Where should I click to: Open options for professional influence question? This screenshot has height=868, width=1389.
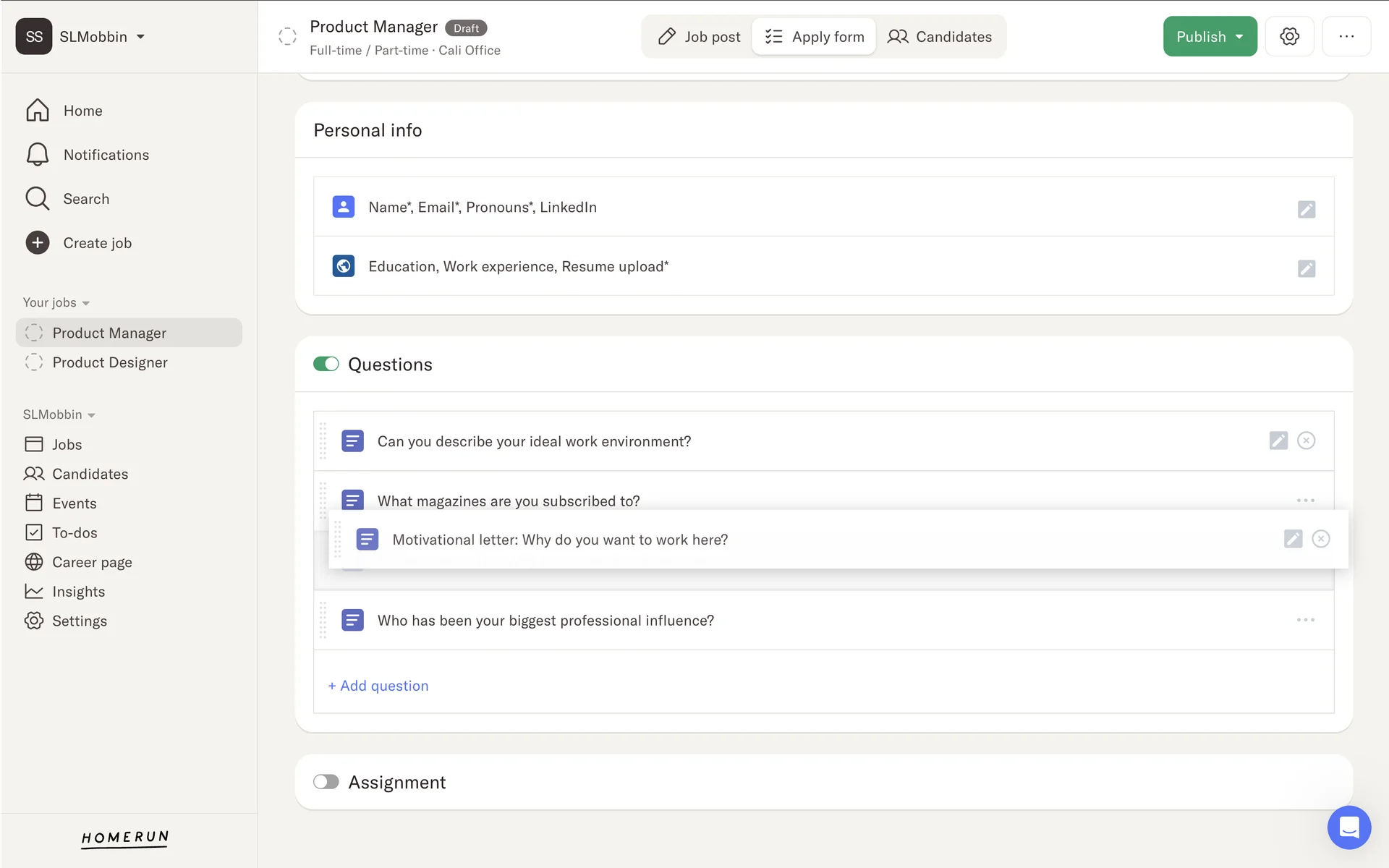pos(1305,620)
